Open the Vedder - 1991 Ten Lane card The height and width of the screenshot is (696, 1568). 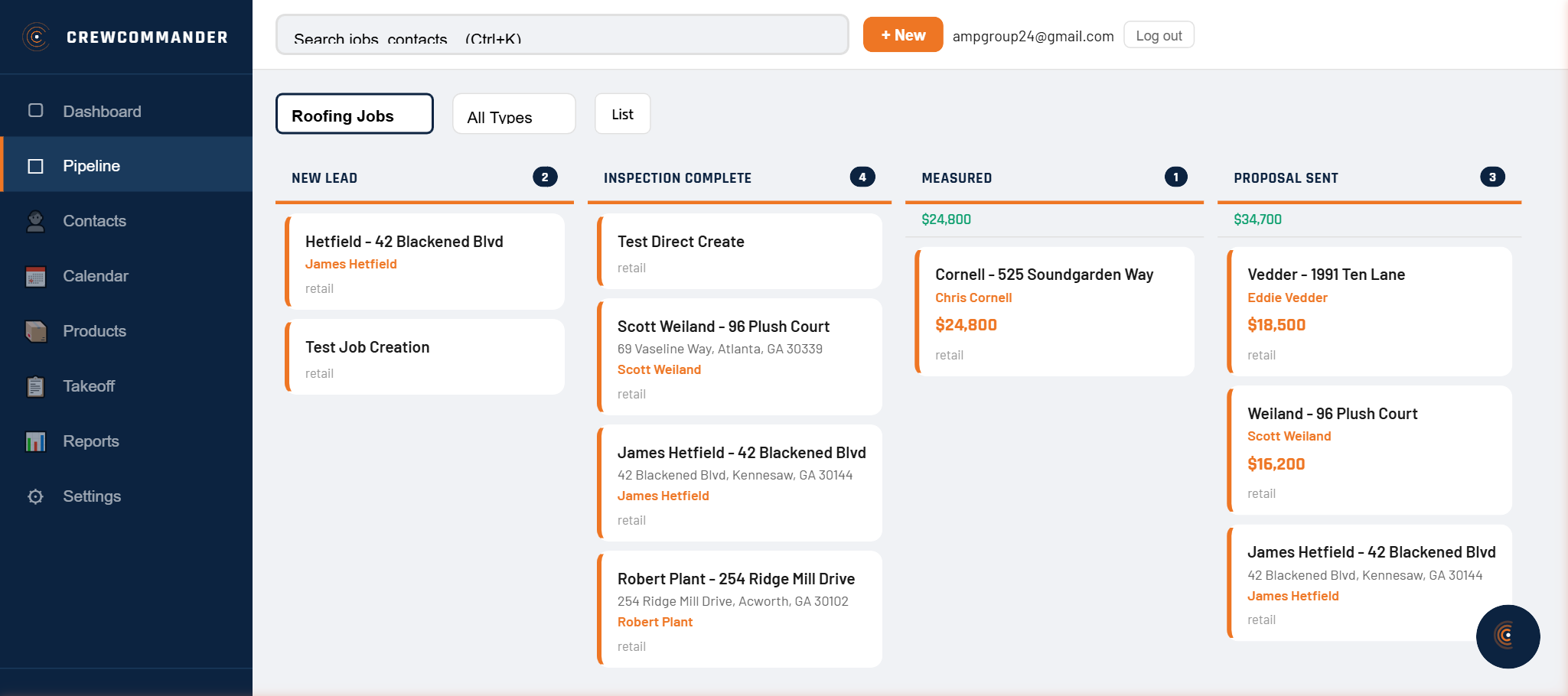1369,311
